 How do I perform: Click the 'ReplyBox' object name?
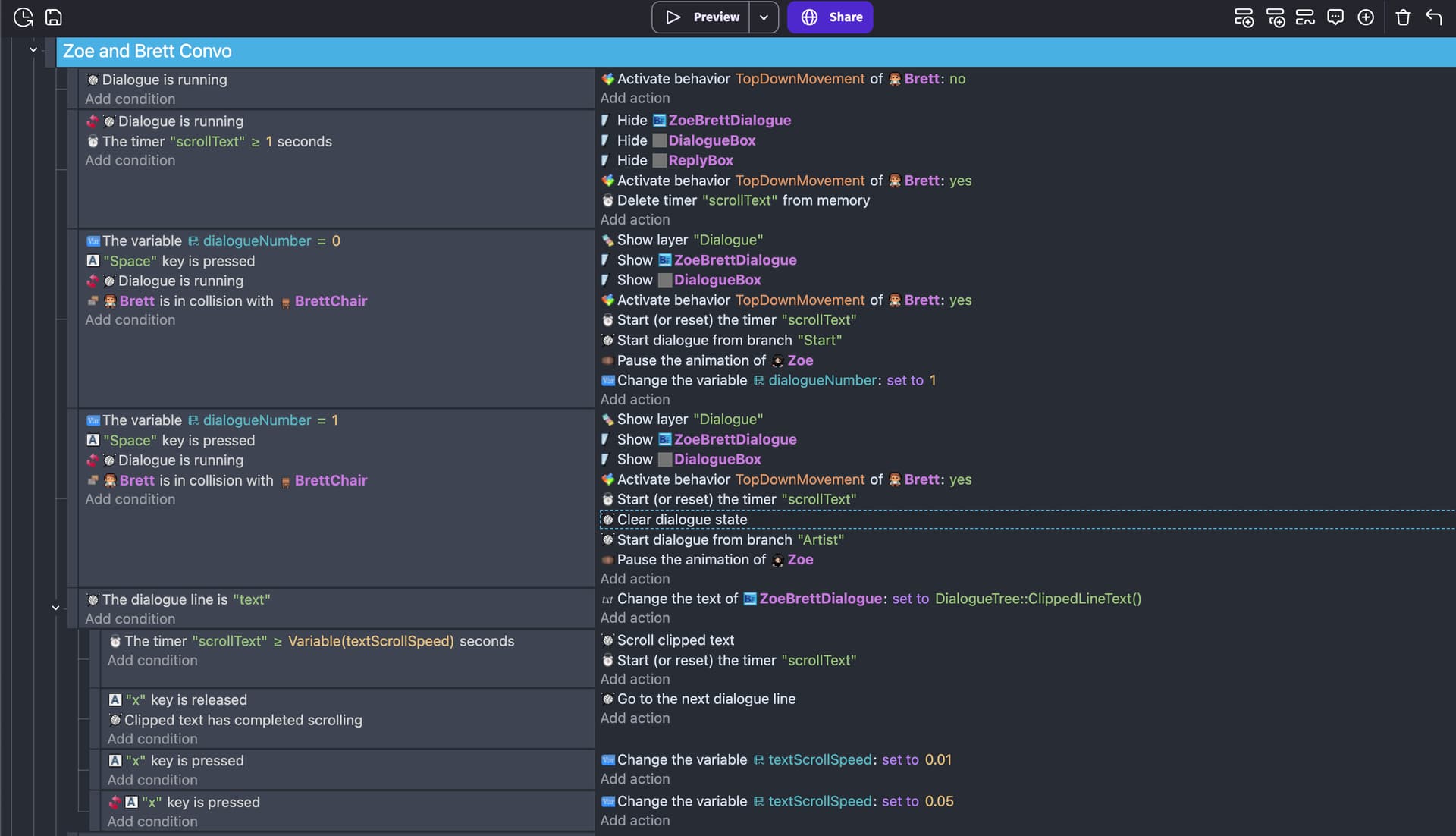701,160
